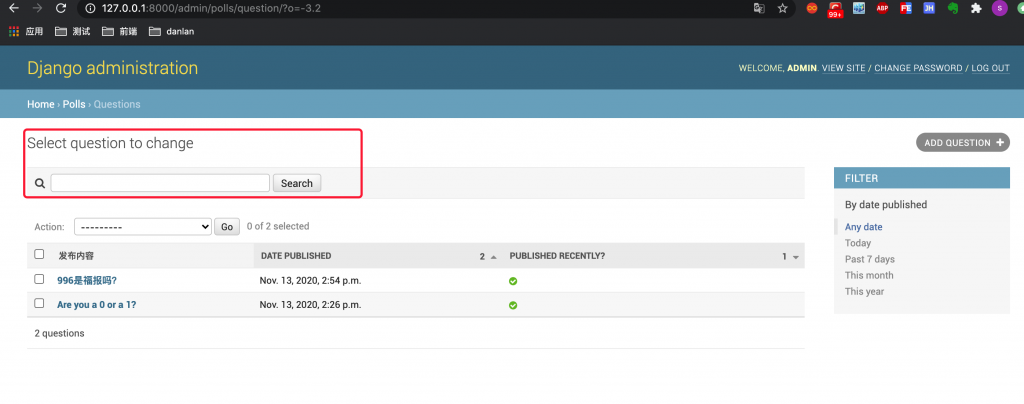This screenshot has width=1024, height=404.
Task: Click the browser reload icon
Action: [61, 8]
